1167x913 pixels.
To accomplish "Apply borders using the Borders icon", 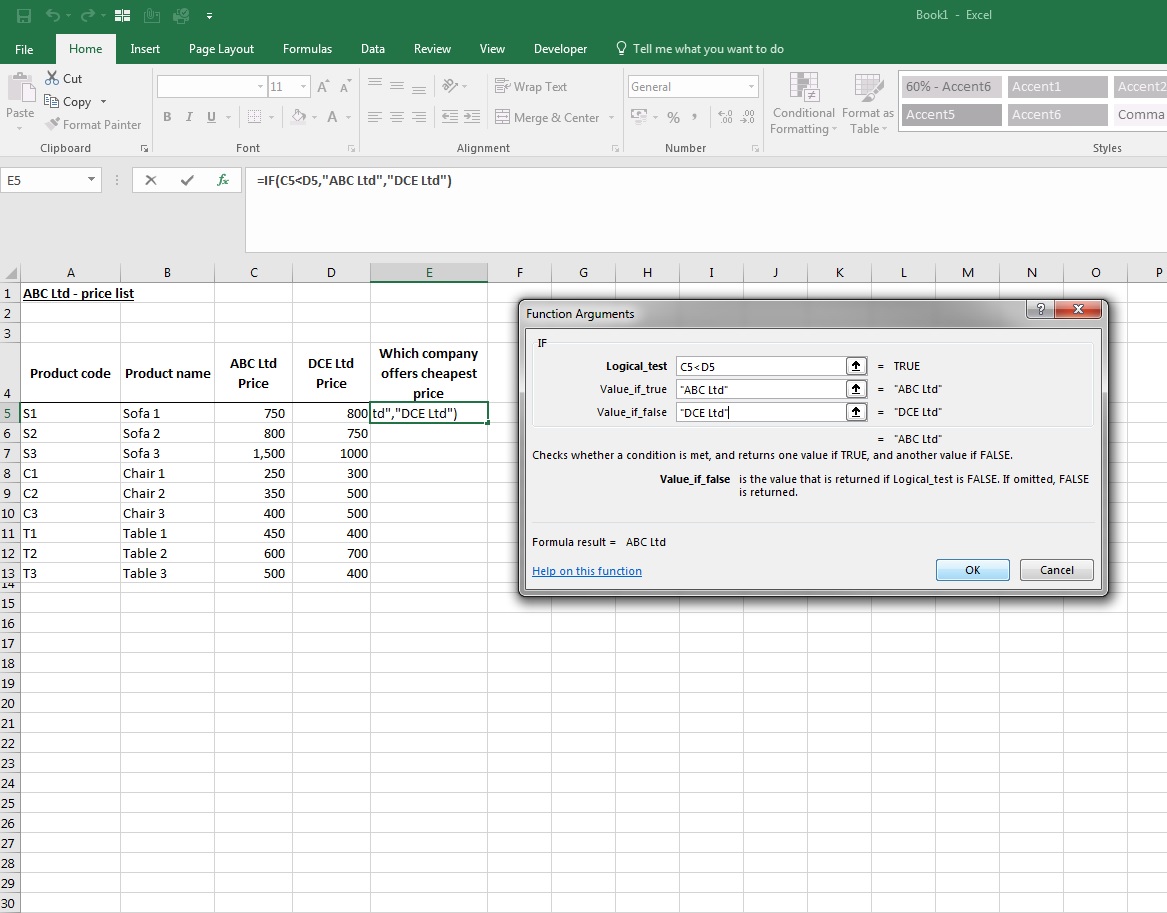I will point(255,117).
